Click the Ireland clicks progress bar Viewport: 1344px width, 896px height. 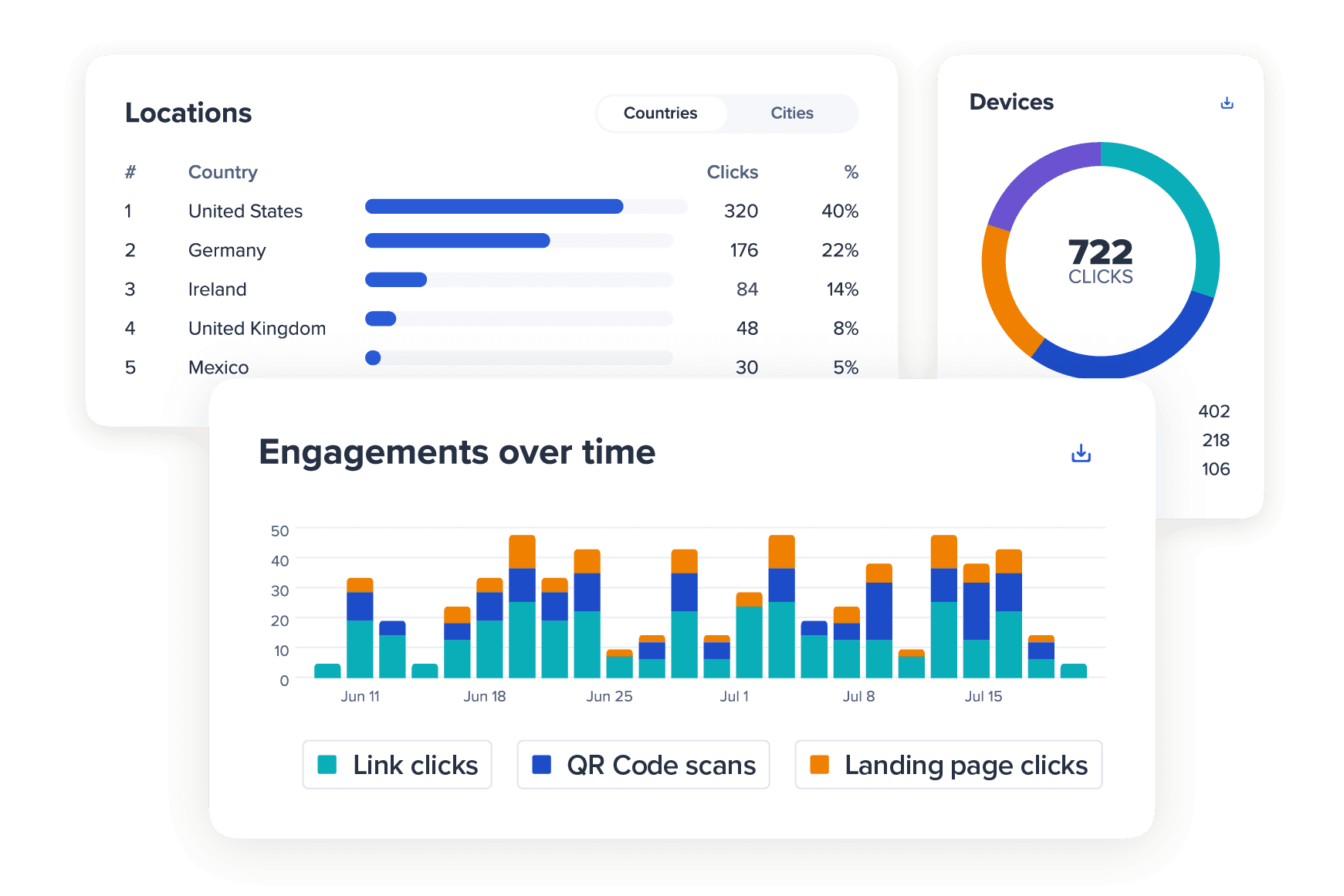(x=519, y=279)
